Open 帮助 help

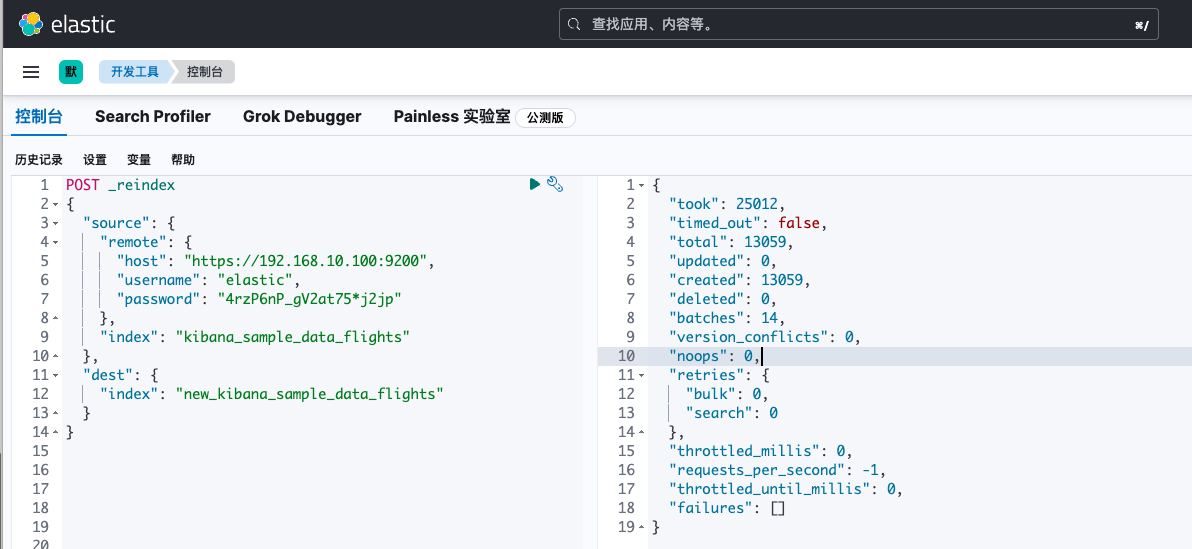pos(183,160)
